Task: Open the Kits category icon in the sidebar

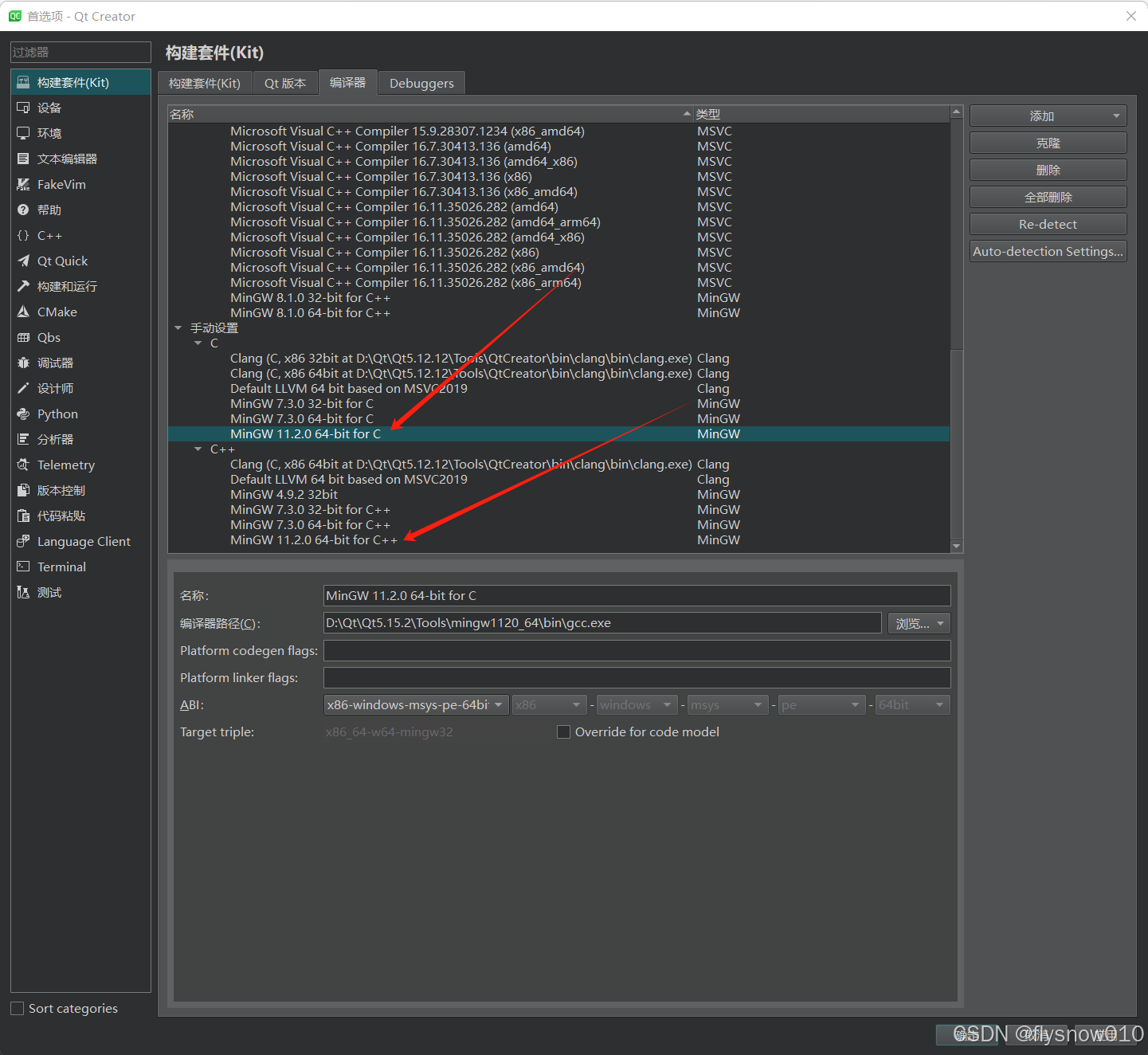Action: [x=23, y=82]
